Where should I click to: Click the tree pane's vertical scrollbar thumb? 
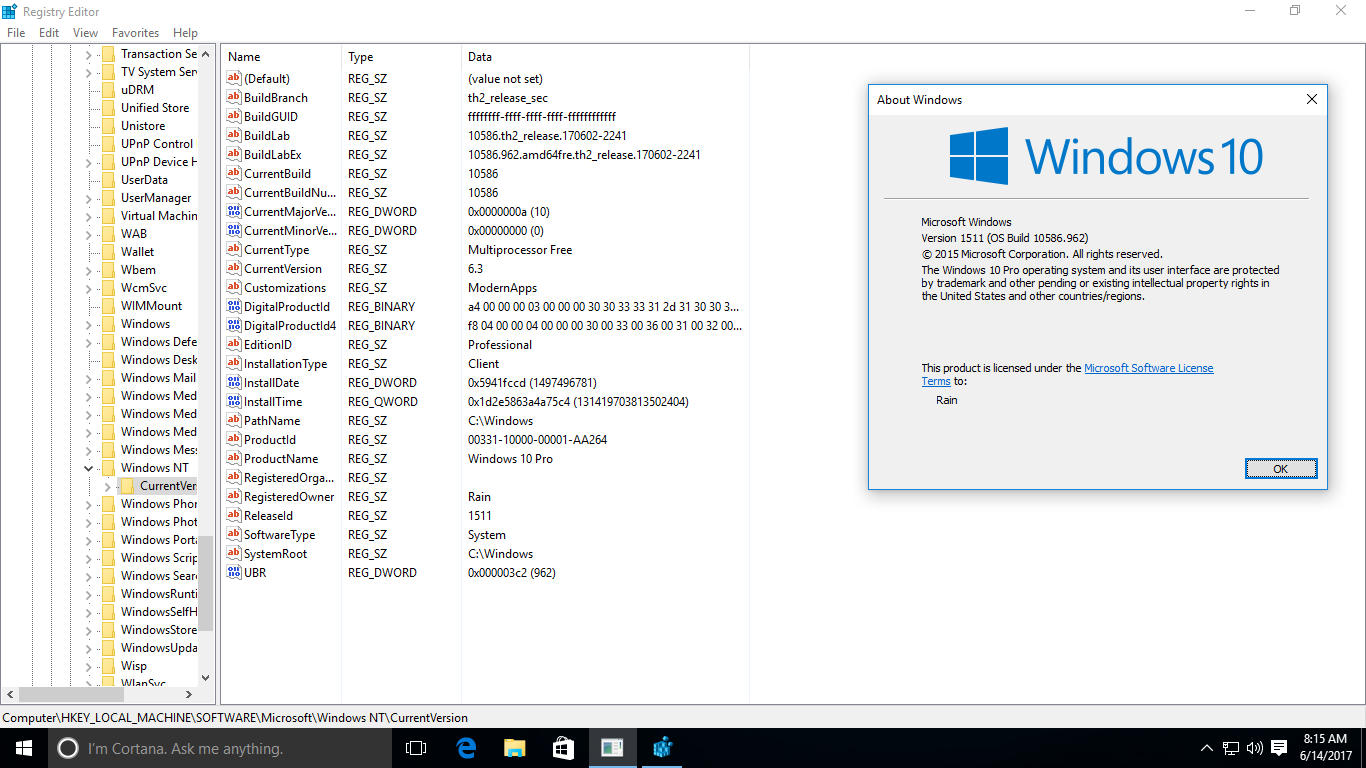coord(206,584)
